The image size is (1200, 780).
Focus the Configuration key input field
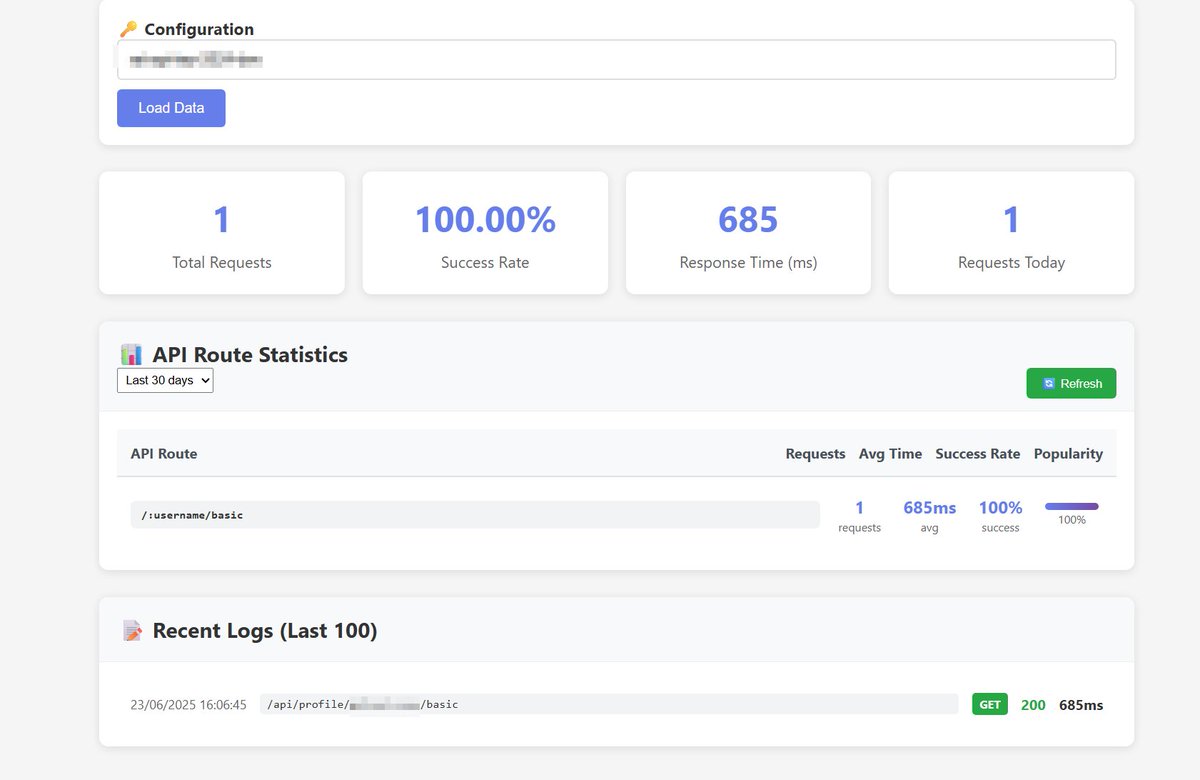pos(616,60)
